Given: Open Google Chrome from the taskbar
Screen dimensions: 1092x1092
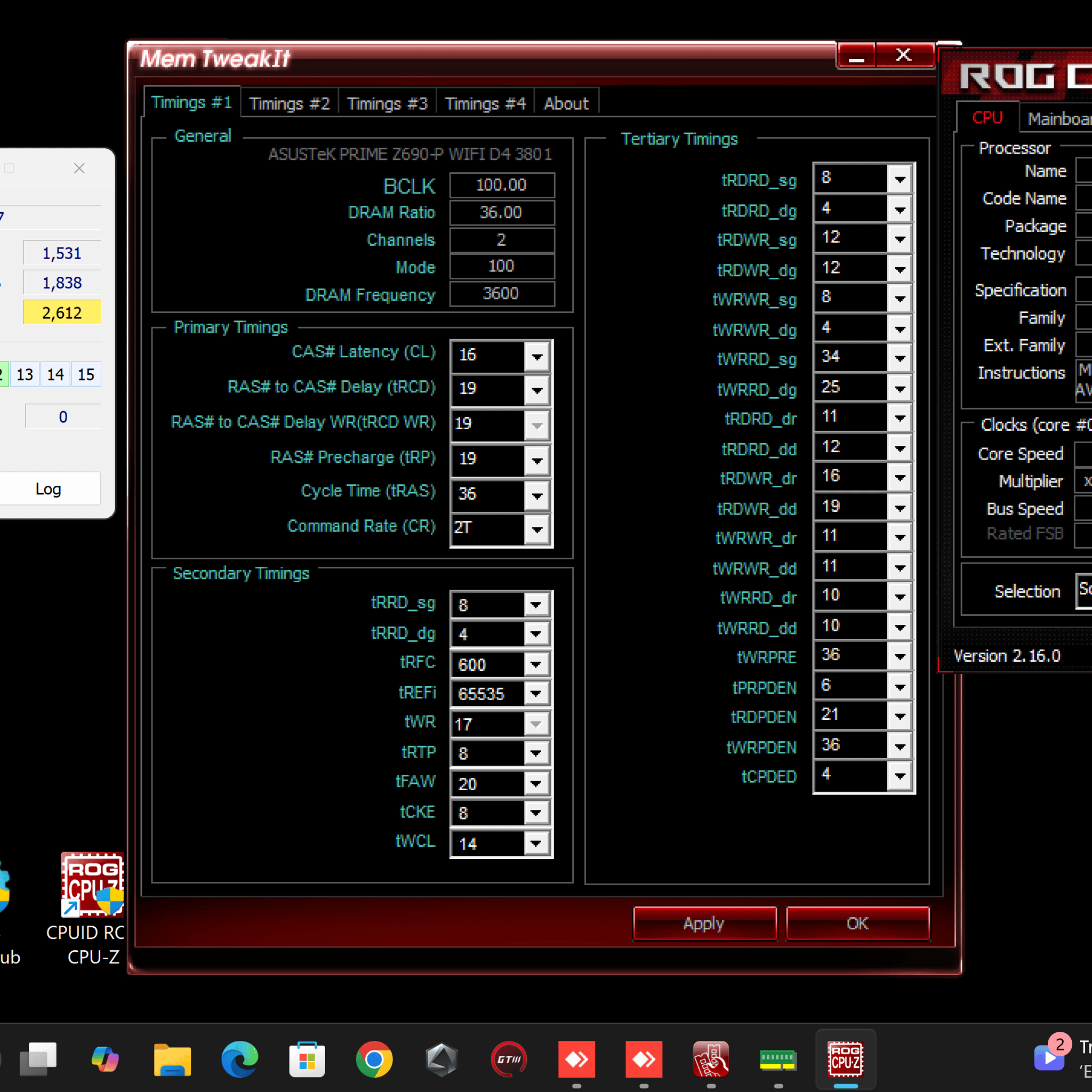Looking at the screenshot, I should coord(374,1058).
